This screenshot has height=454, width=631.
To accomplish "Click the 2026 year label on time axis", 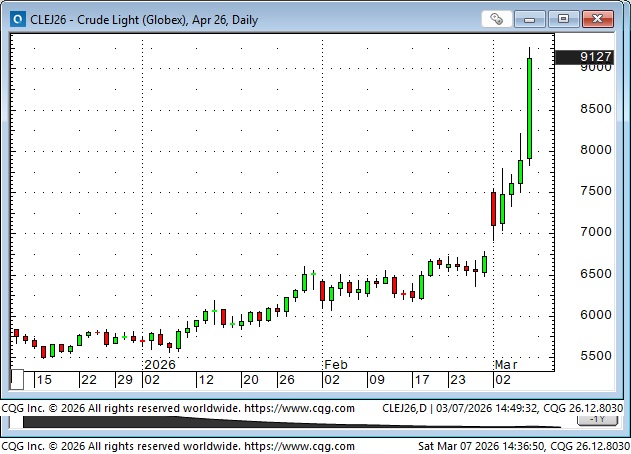I will 159,365.
